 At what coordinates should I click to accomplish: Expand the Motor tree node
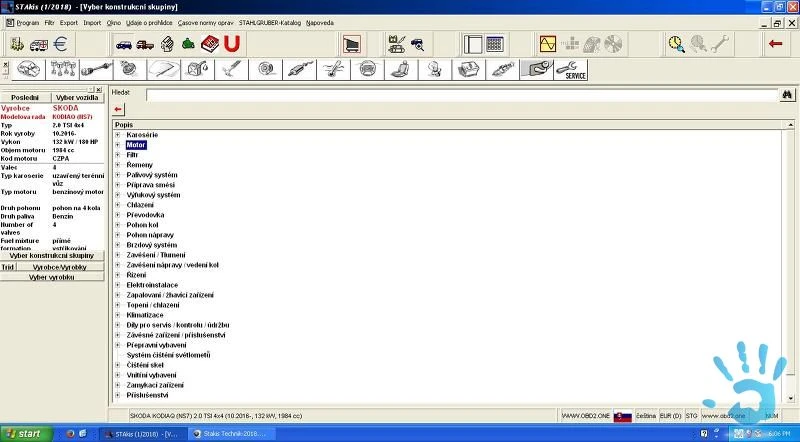click(x=118, y=145)
